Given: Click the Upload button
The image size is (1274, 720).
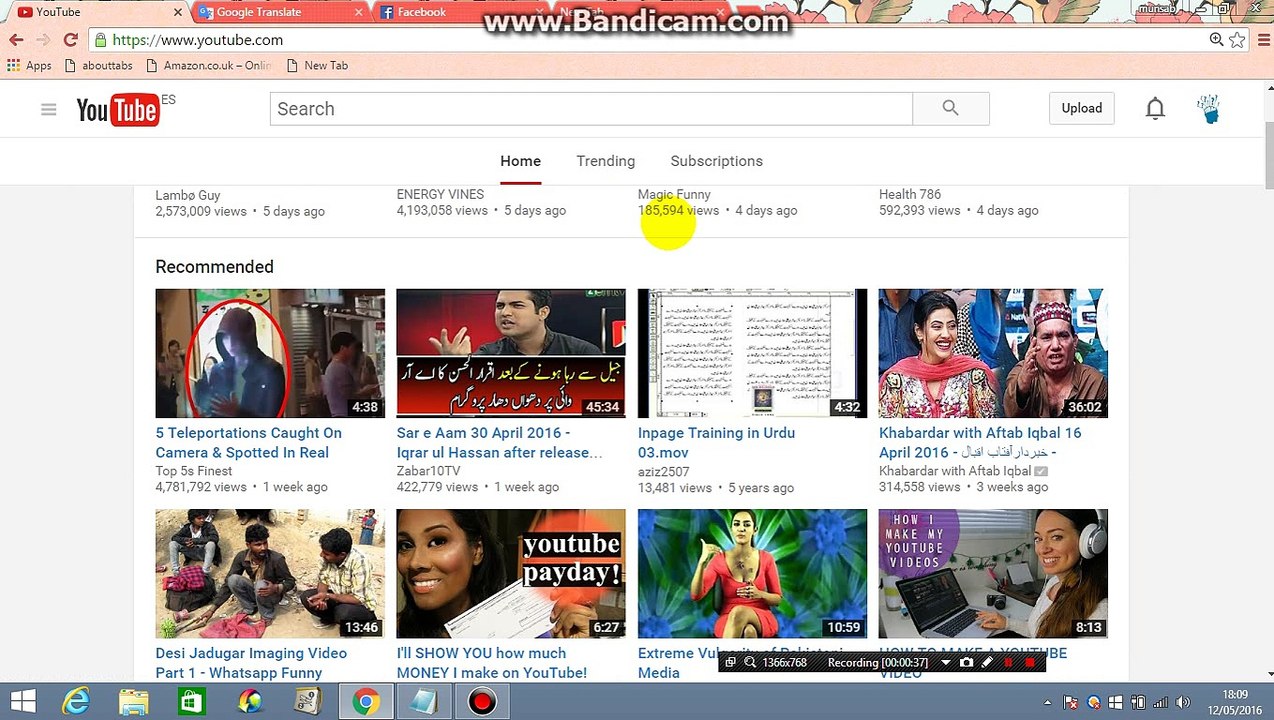Looking at the screenshot, I should coord(1081,108).
